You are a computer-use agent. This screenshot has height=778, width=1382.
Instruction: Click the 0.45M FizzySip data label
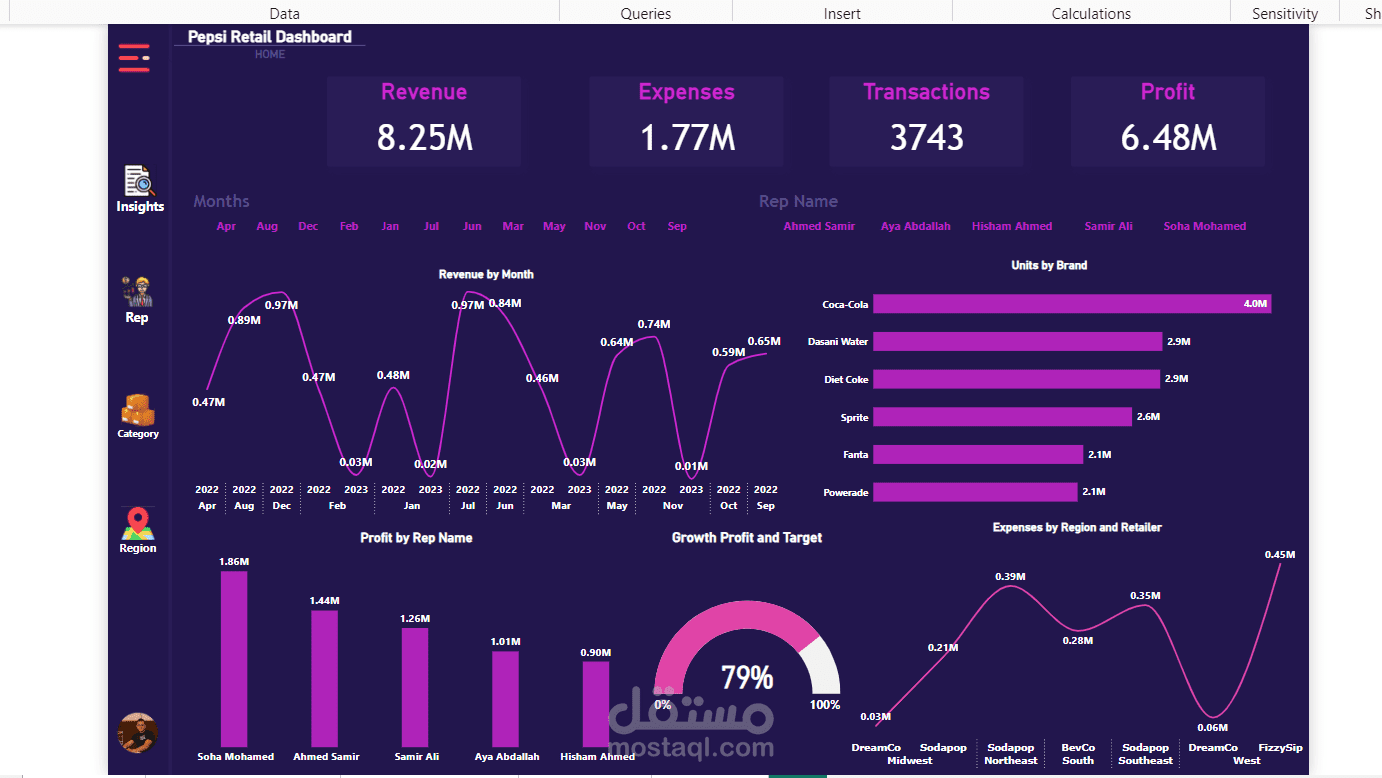[1280, 554]
